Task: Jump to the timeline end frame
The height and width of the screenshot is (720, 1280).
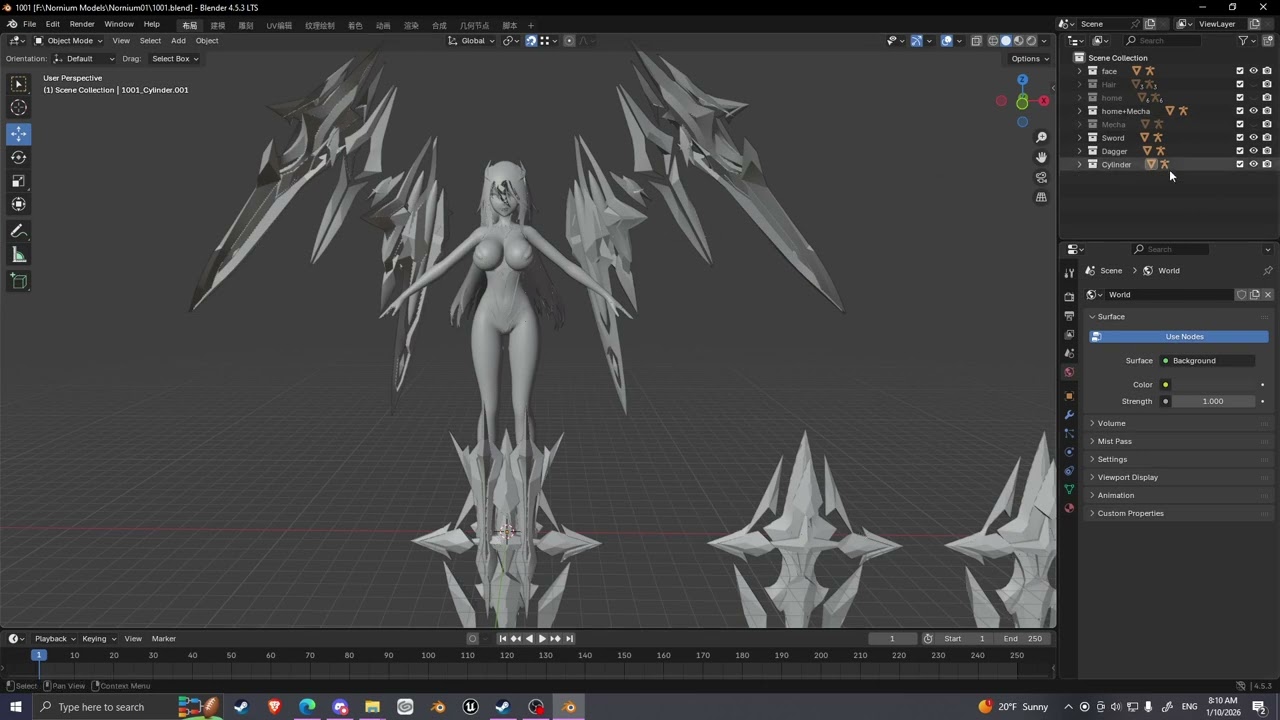Action: 569,639
